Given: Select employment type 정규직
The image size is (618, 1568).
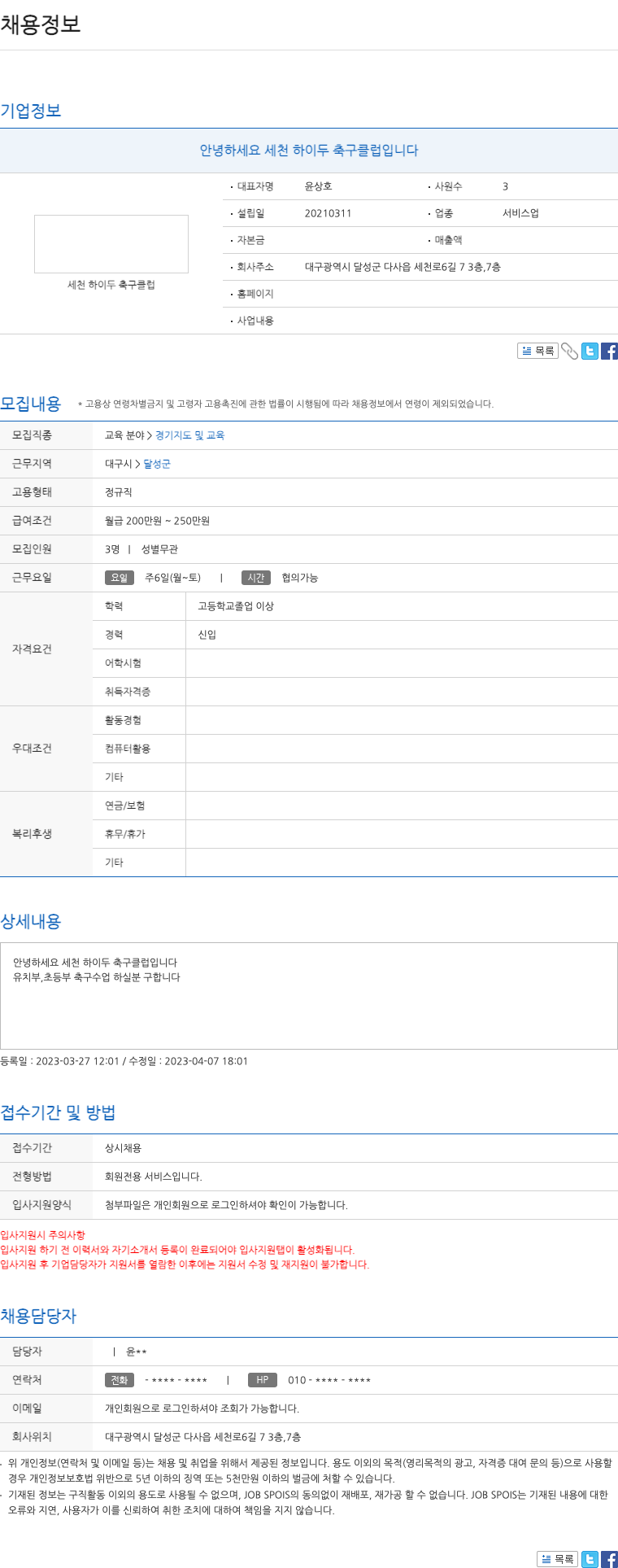Looking at the screenshot, I should (x=119, y=492).
